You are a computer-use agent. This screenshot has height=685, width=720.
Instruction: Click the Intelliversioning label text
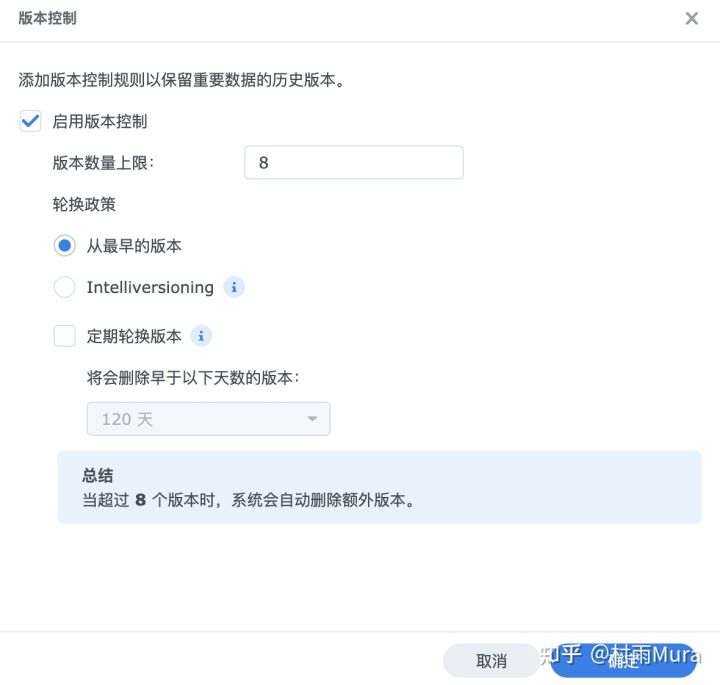point(150,287)
